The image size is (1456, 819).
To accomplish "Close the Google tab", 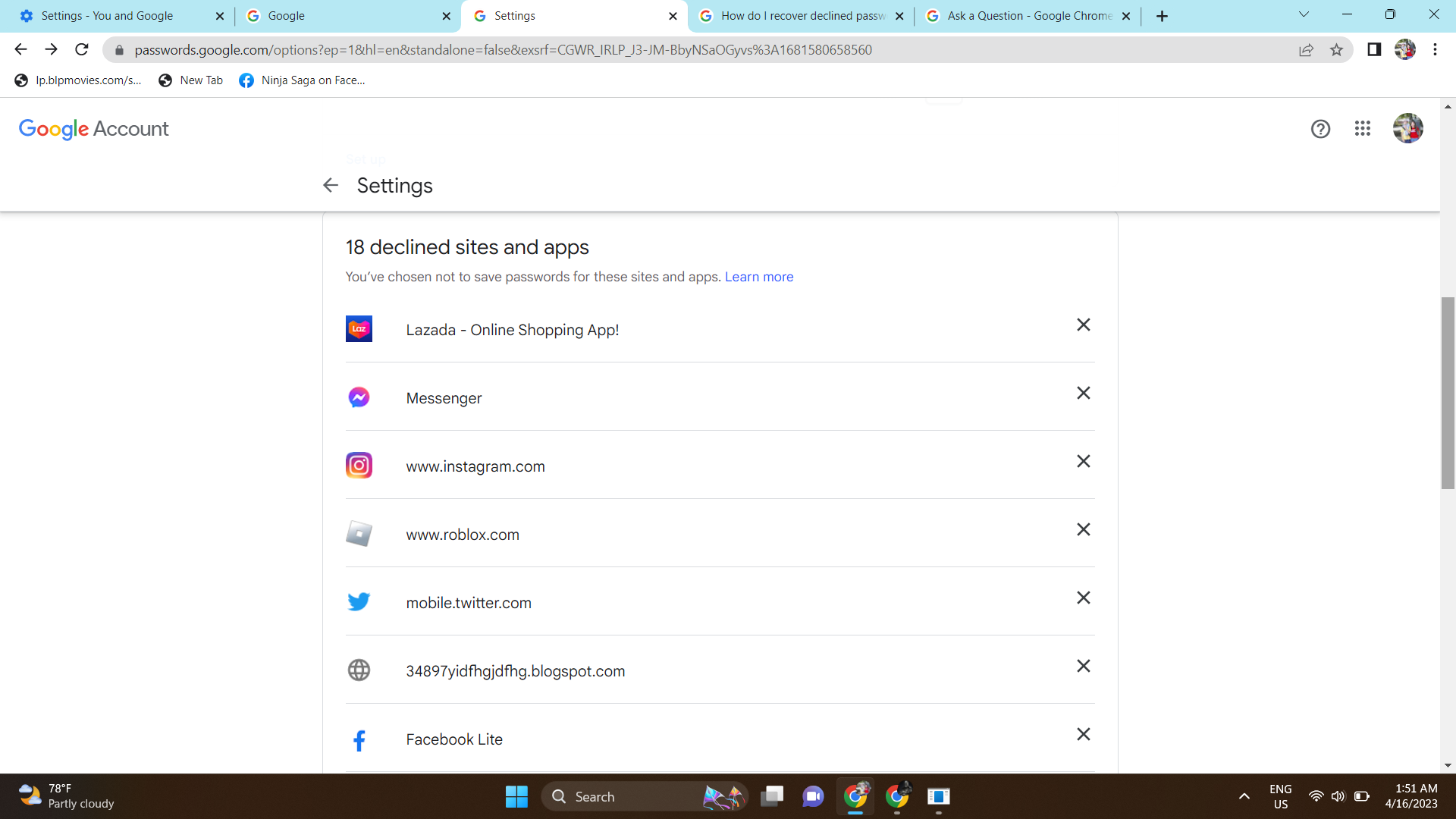I will pos(446,16).
